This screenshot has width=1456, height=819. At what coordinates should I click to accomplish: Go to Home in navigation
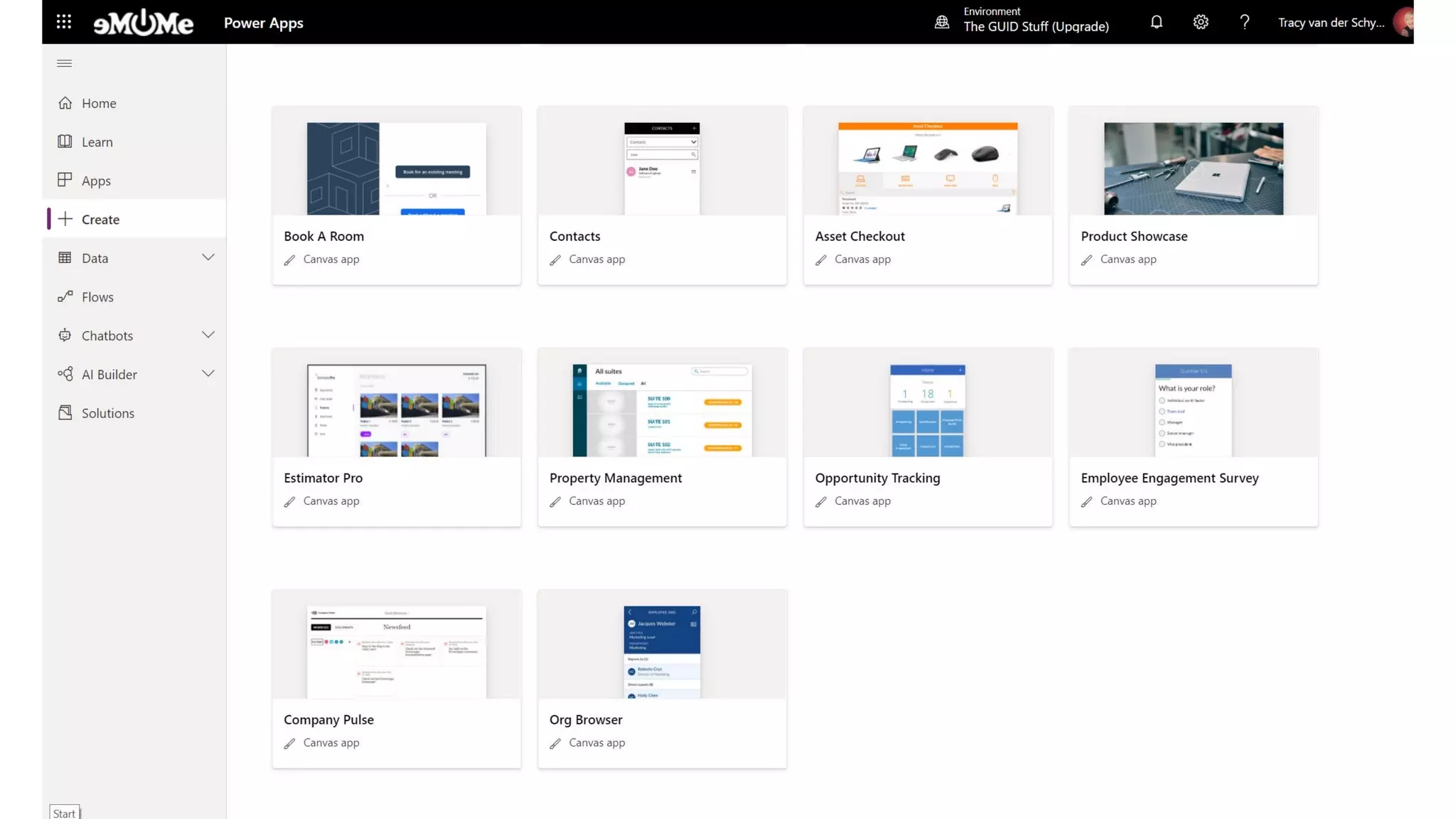(x=99, y=103)
